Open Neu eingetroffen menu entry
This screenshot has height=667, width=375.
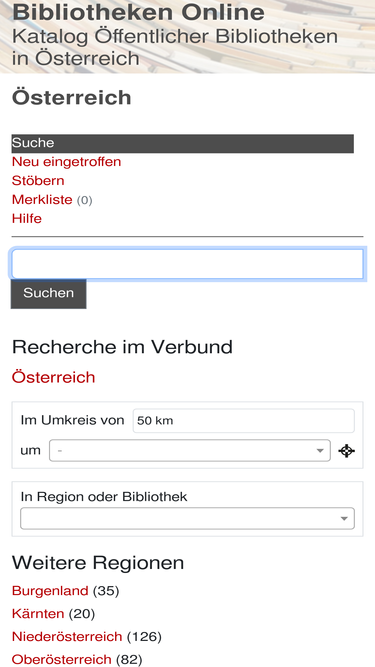[66, 162]
